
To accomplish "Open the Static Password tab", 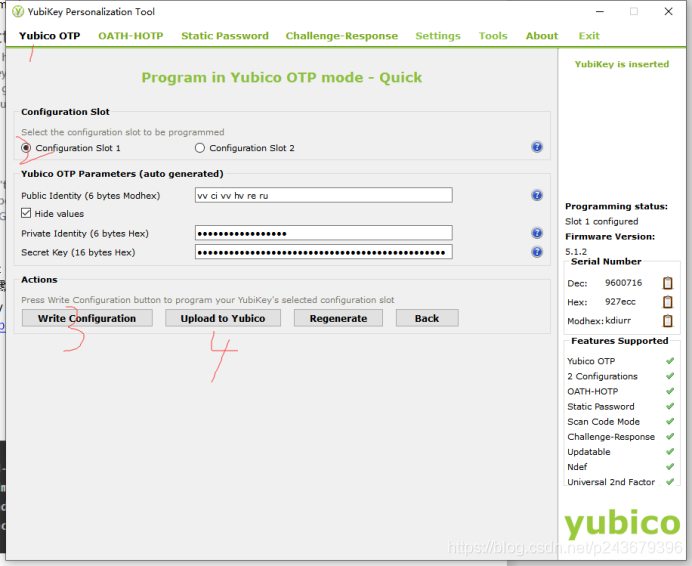I will click(x=225, y=36).
